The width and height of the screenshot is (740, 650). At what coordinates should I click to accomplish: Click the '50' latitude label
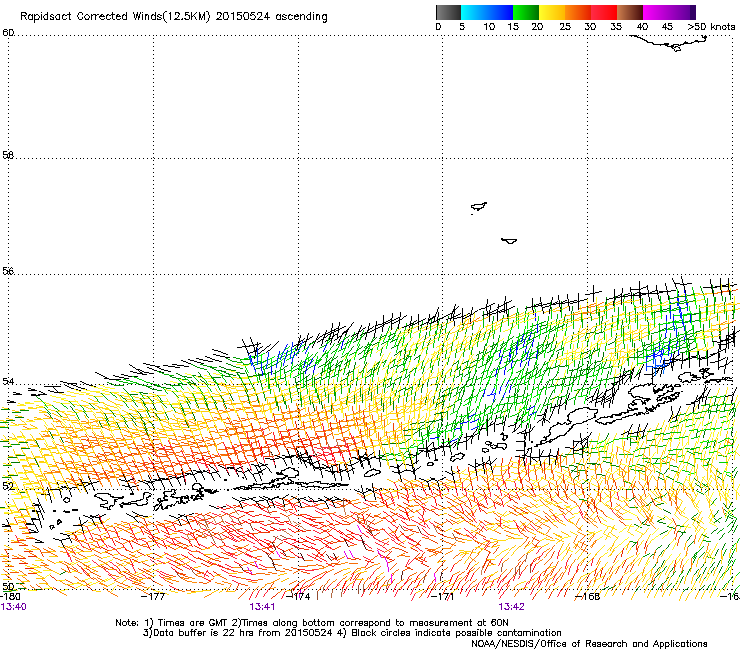[x=8, y=586]
